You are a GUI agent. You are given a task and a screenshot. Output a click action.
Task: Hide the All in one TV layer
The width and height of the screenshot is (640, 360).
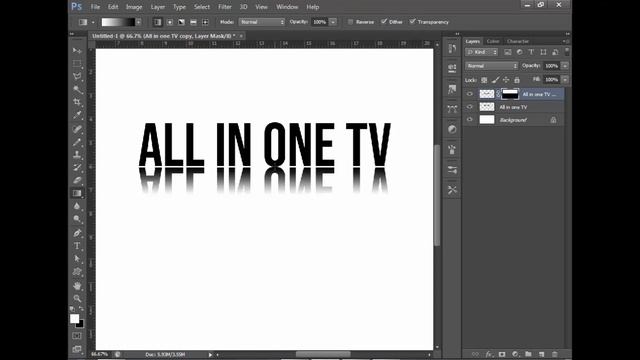[469, 107]
